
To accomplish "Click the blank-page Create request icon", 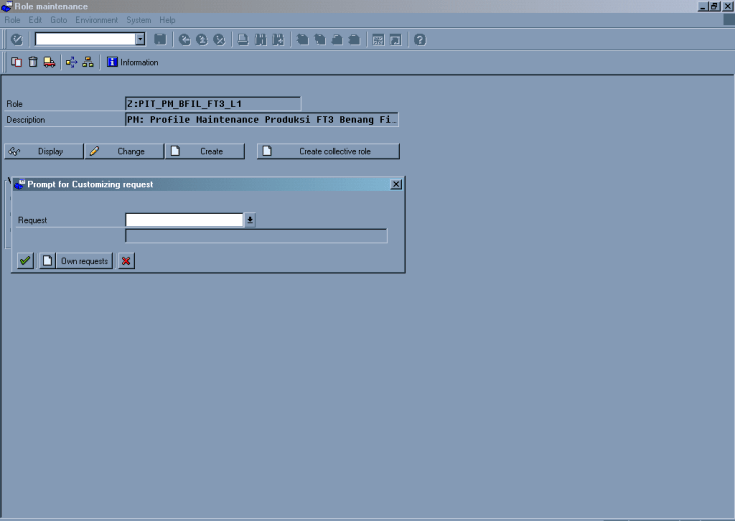I will click(47, 261).
